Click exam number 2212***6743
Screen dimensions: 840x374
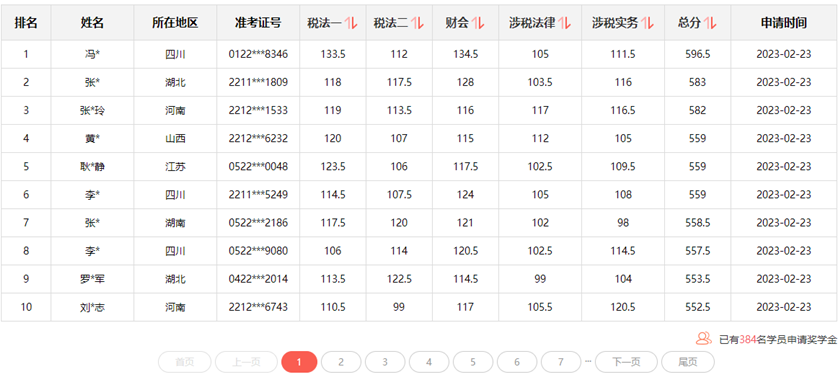point(258,307)
